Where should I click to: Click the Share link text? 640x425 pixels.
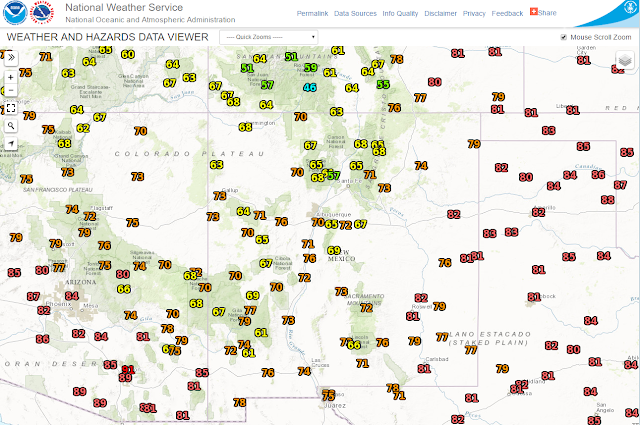pyautogui.click(x=547, y=13)
